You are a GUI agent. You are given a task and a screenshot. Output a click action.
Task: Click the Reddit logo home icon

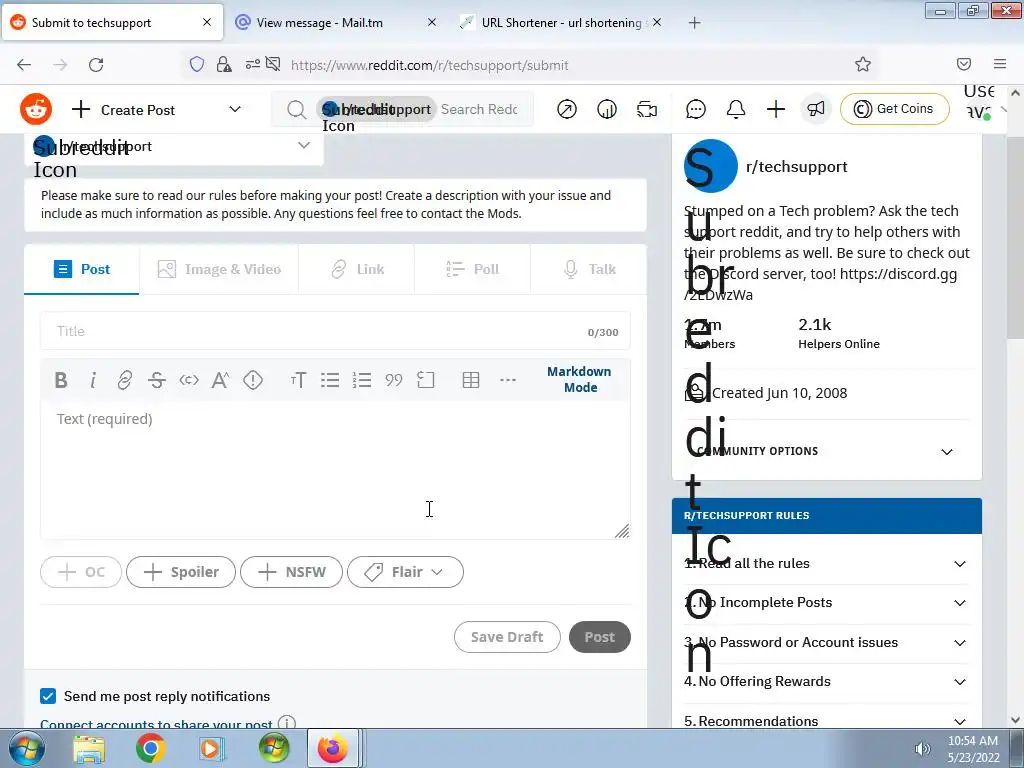[x=36, y=109]
